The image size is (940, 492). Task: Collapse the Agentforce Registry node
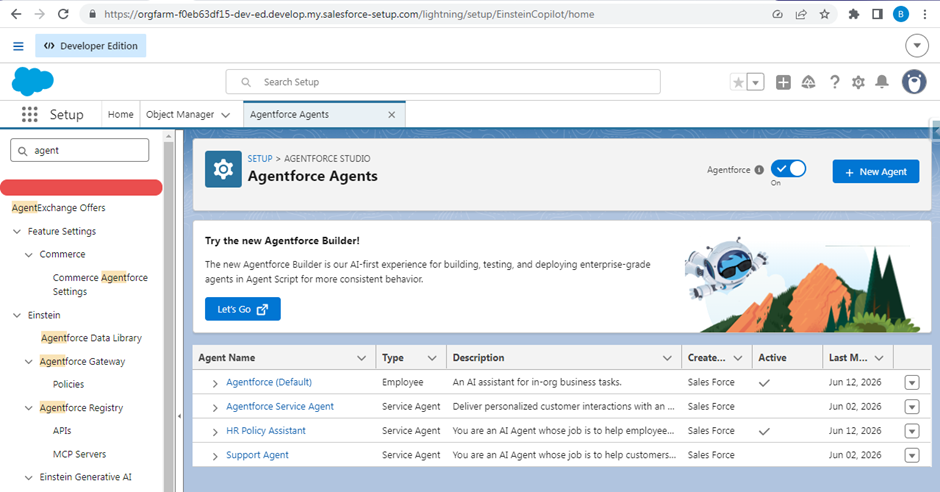point(28,408)
